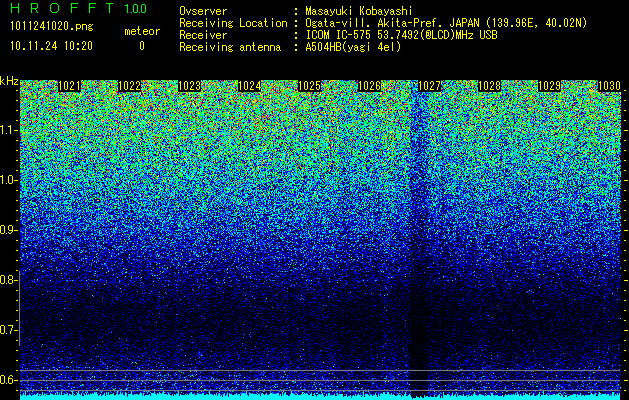Click the 1026 time marker
This screenshot has width=629, height=400.
[369, 86]
